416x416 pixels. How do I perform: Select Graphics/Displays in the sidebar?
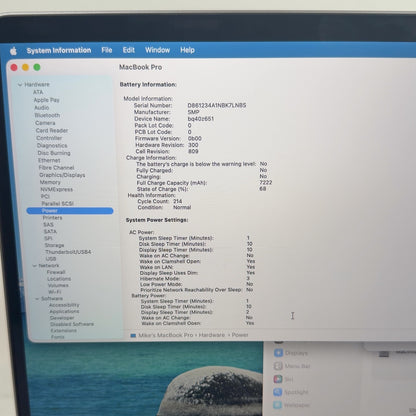click(x=62, y=175)
